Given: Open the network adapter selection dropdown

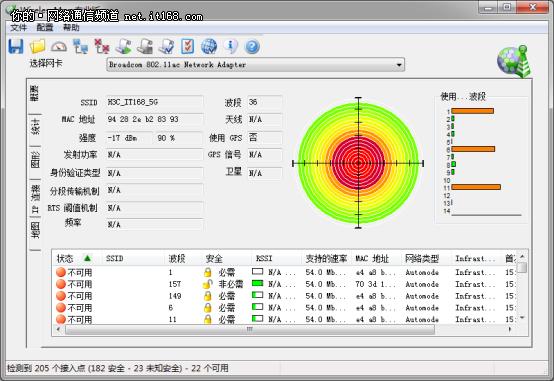Looking at the screenshot, I should coord(255,65).
